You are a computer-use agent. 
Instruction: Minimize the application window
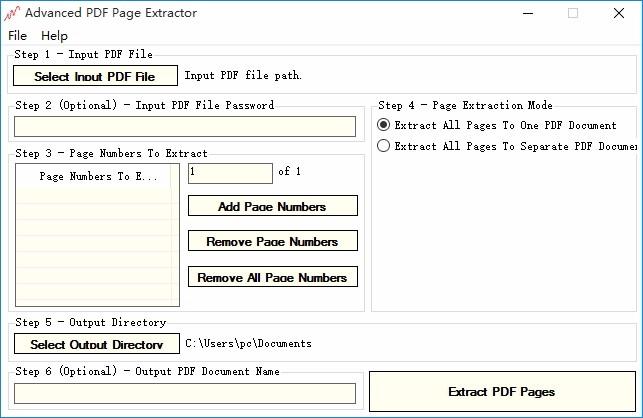527,13
